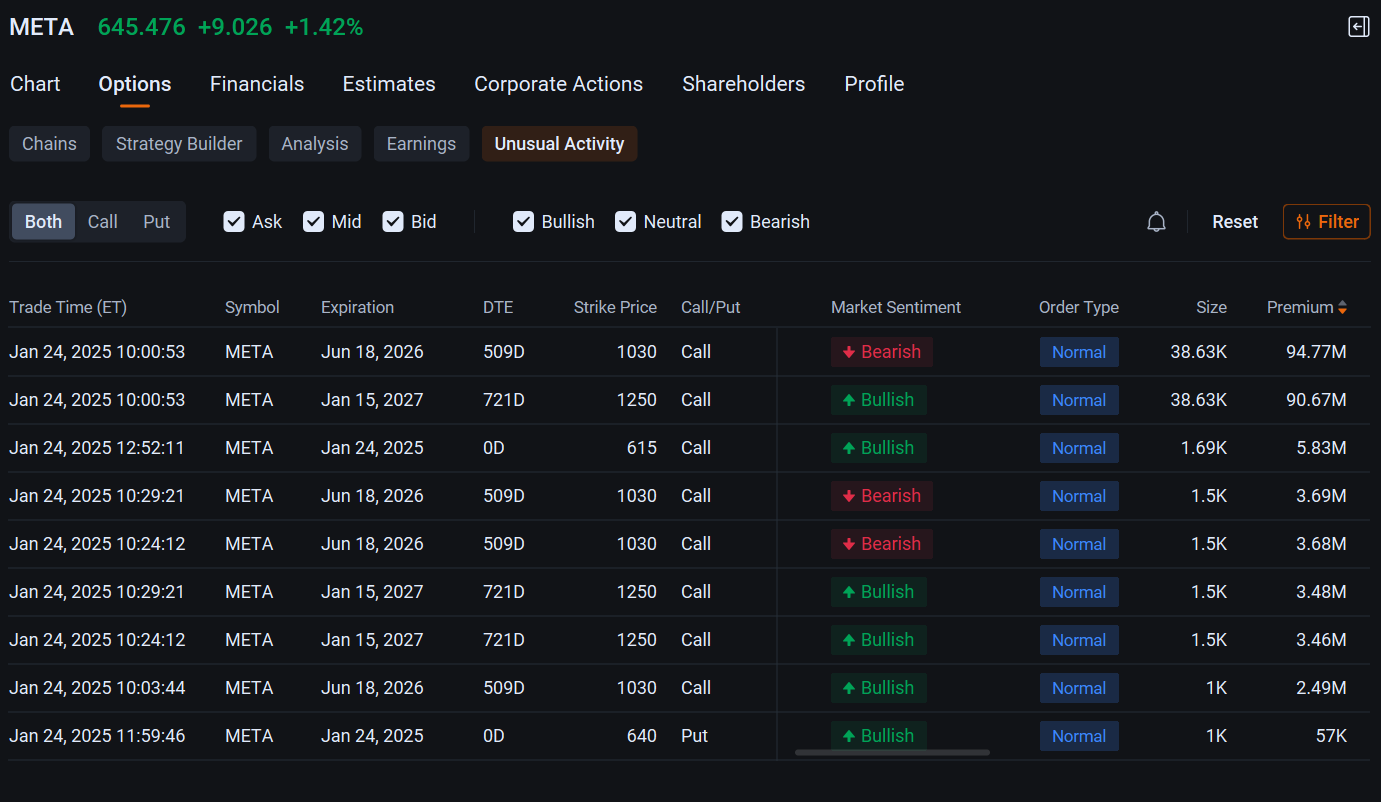Uncheck the Neutral sentiment checkbox
The image size is (1381, 802).
point(625,222)
